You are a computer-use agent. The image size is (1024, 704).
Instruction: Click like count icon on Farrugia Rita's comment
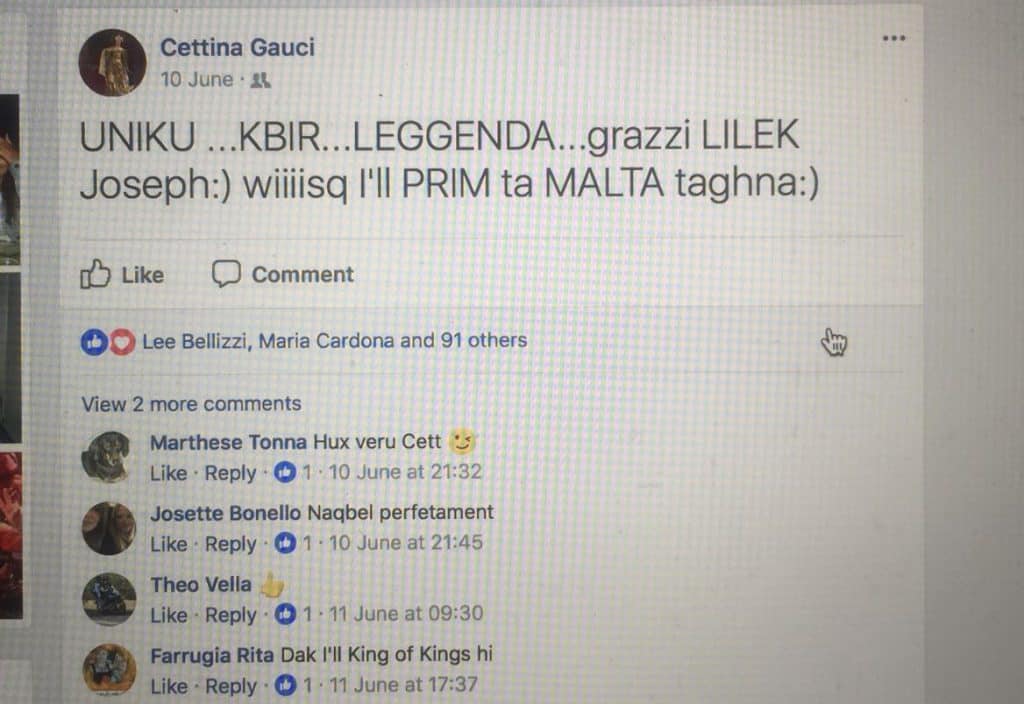pyautogui.click(x=285, y=685)
